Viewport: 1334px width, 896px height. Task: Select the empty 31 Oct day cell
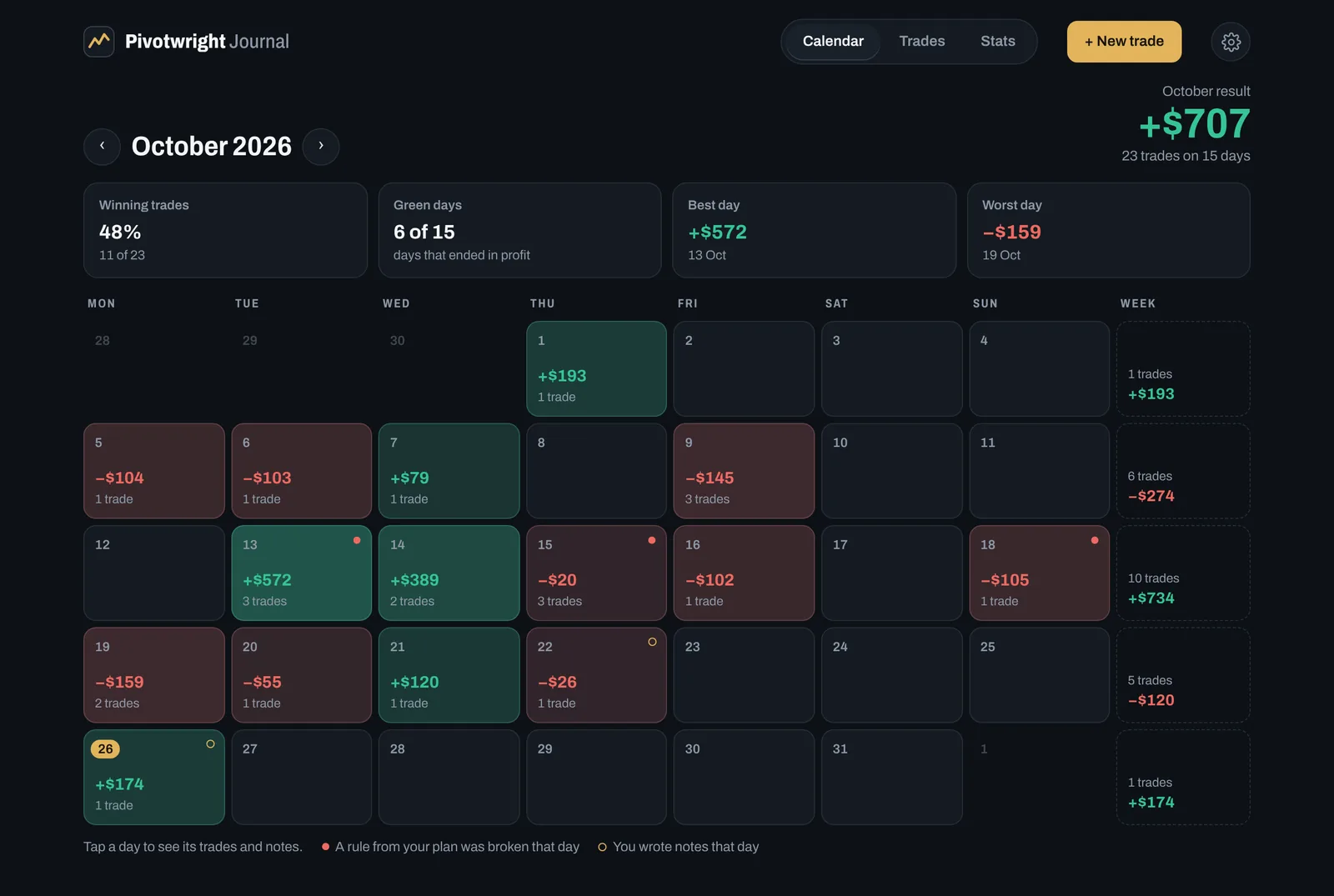892,778
